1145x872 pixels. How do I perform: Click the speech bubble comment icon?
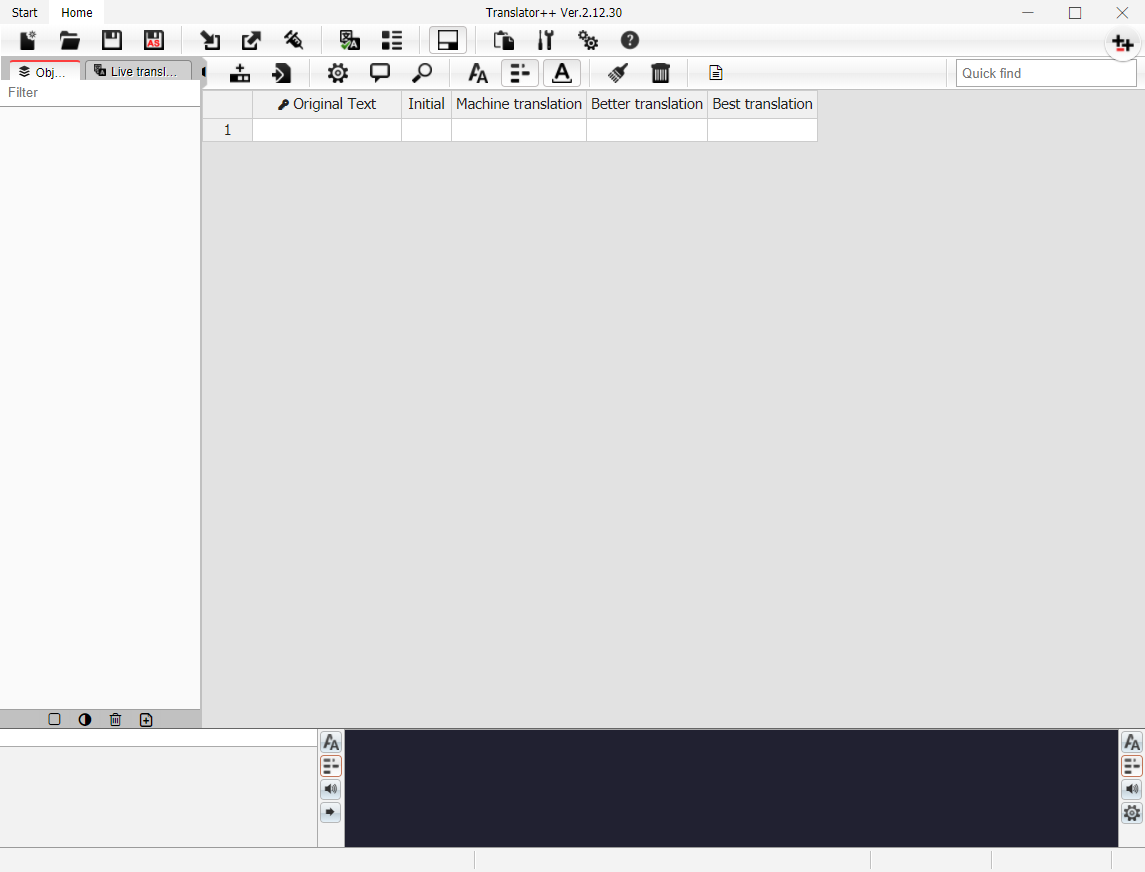[380, 73]
